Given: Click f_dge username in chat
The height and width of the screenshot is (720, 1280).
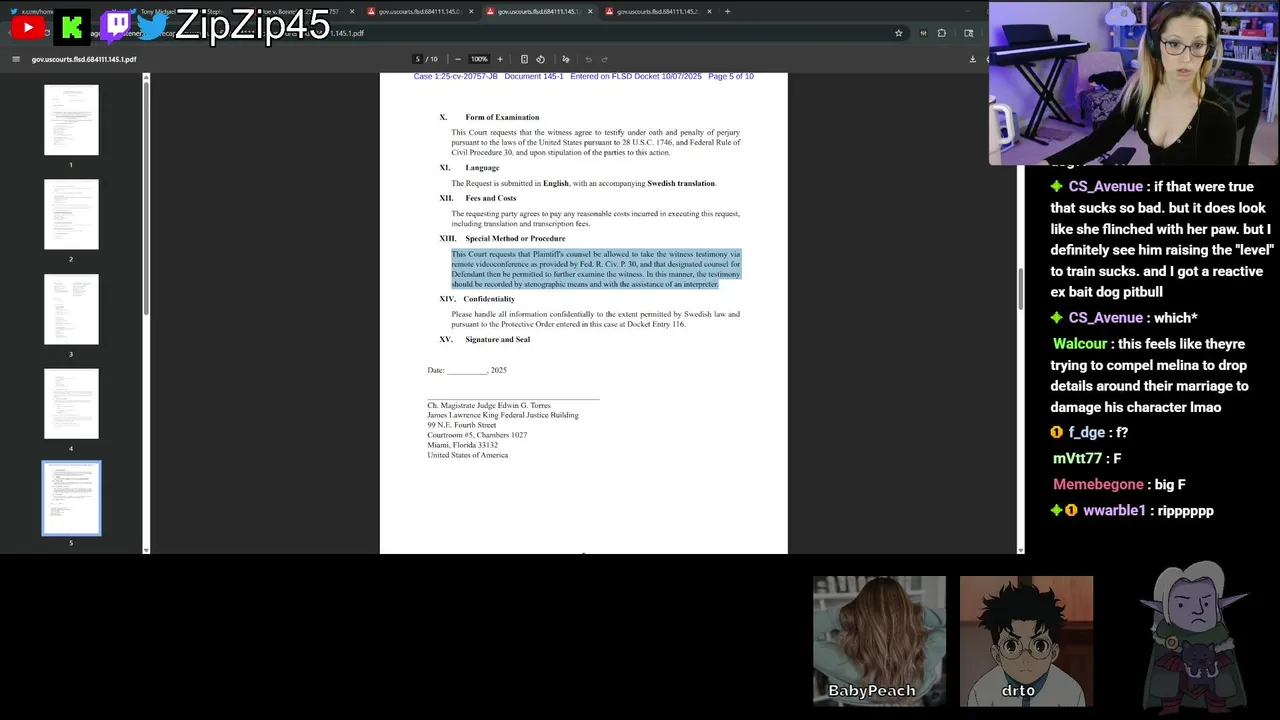Looking at the screenshot, I should point(1087,432).
